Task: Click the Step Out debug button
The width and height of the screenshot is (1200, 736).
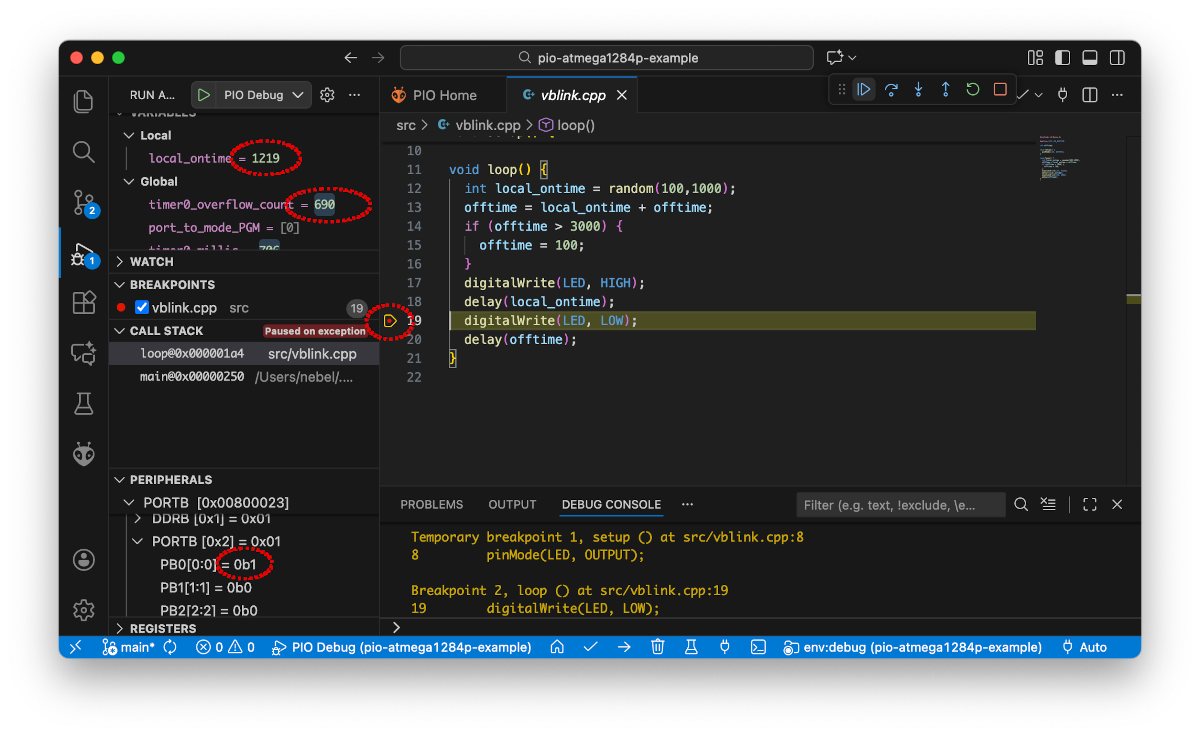Action: click(945, 90)
